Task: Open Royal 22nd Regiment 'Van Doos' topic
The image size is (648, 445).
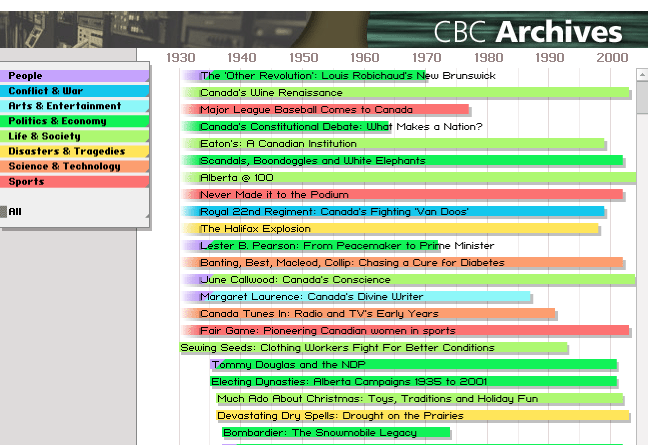Action: pos(393,212)
